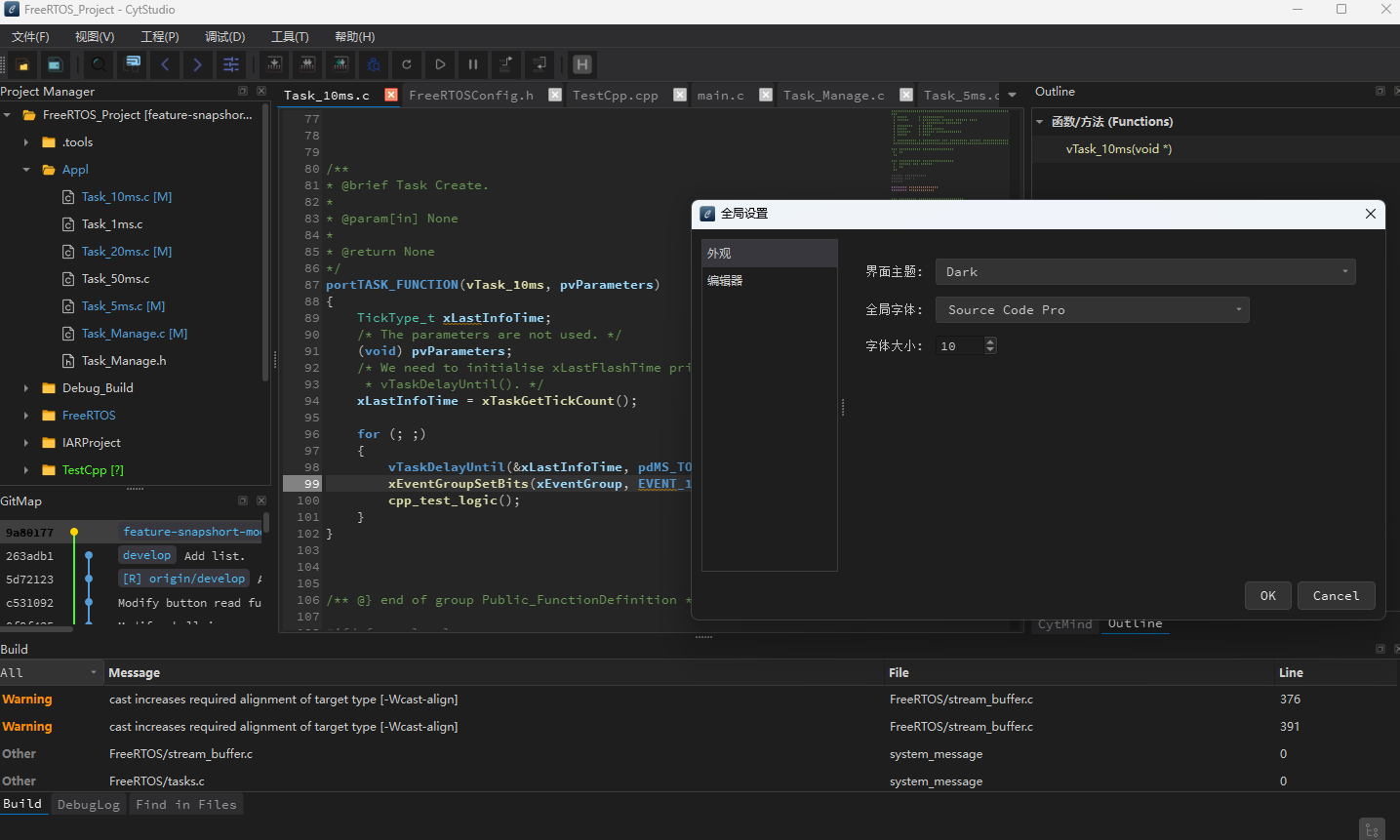Expand the FreeRTOS folder
Screen dimensions: 1400x840
pos(26,416)
